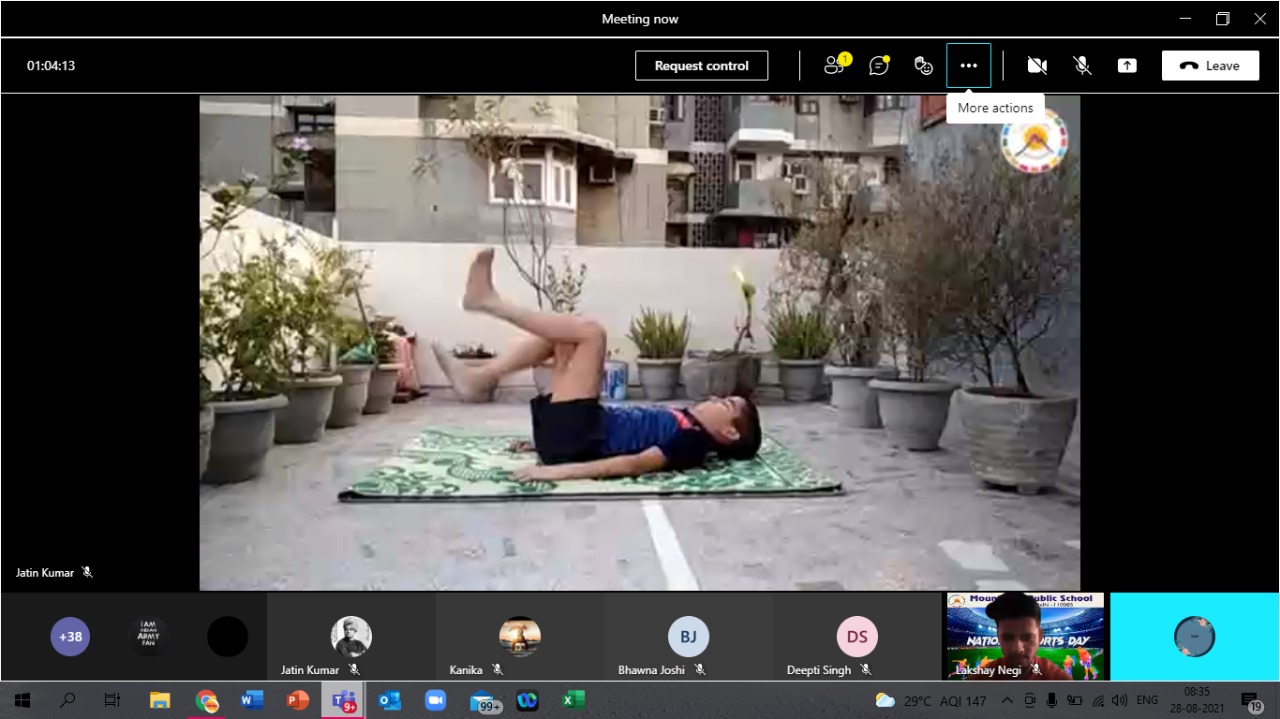Image resolution: width=1280 pixels, height=719 pixels.
Task: Open the More actions menu
Action: [968, 66]
